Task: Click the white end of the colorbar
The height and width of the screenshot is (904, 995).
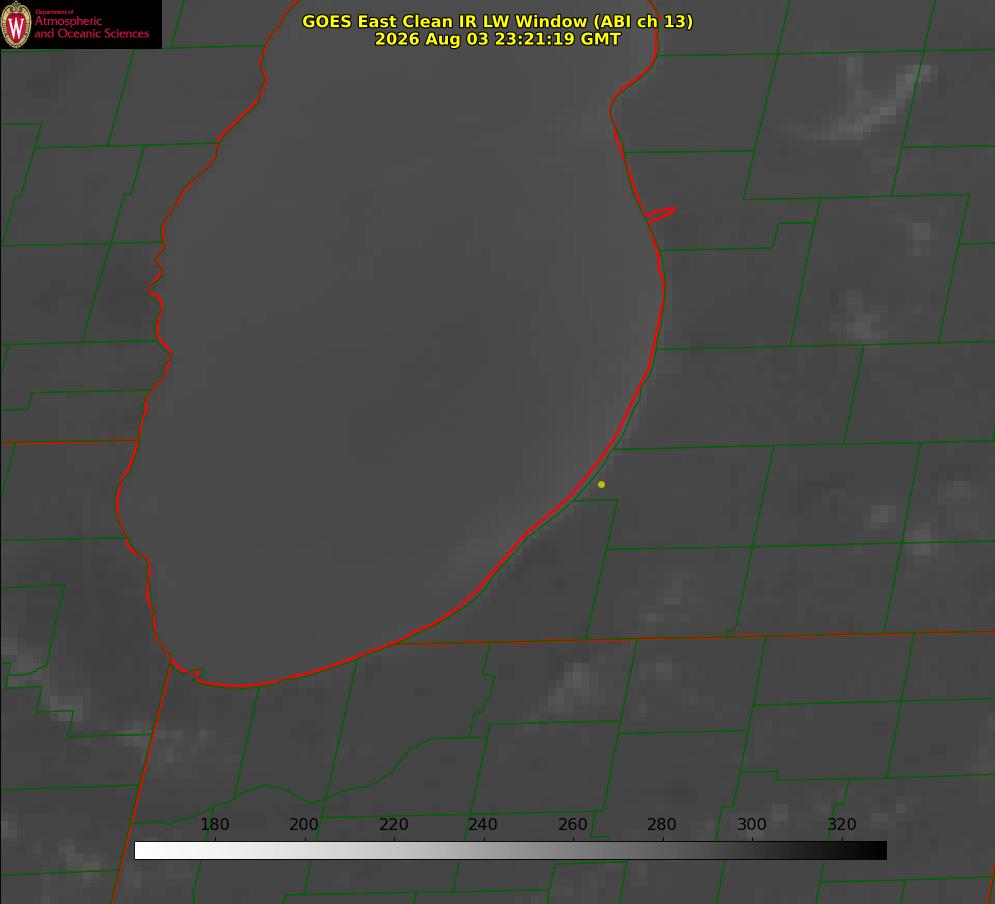Action: [x=143, y=851]
